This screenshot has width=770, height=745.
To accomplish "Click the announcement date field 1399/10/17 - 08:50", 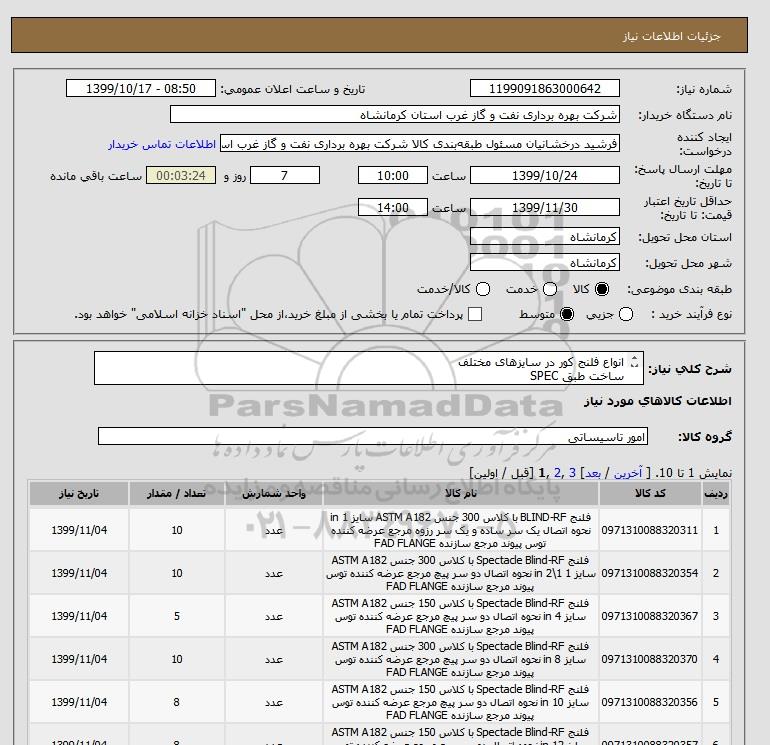I will pyautogui.click(x=141, y=88).
